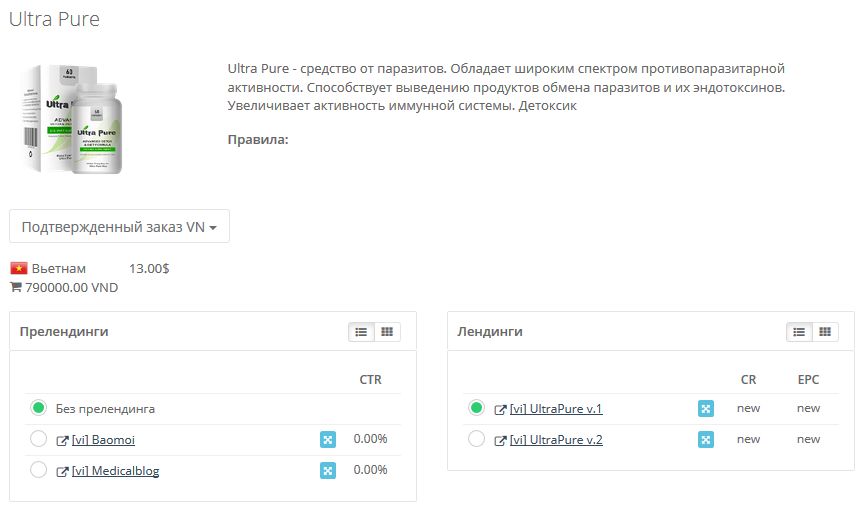Switch Прелендинги panel to grid view
This screenshot has width=859, height=508.
pos(387,332)
